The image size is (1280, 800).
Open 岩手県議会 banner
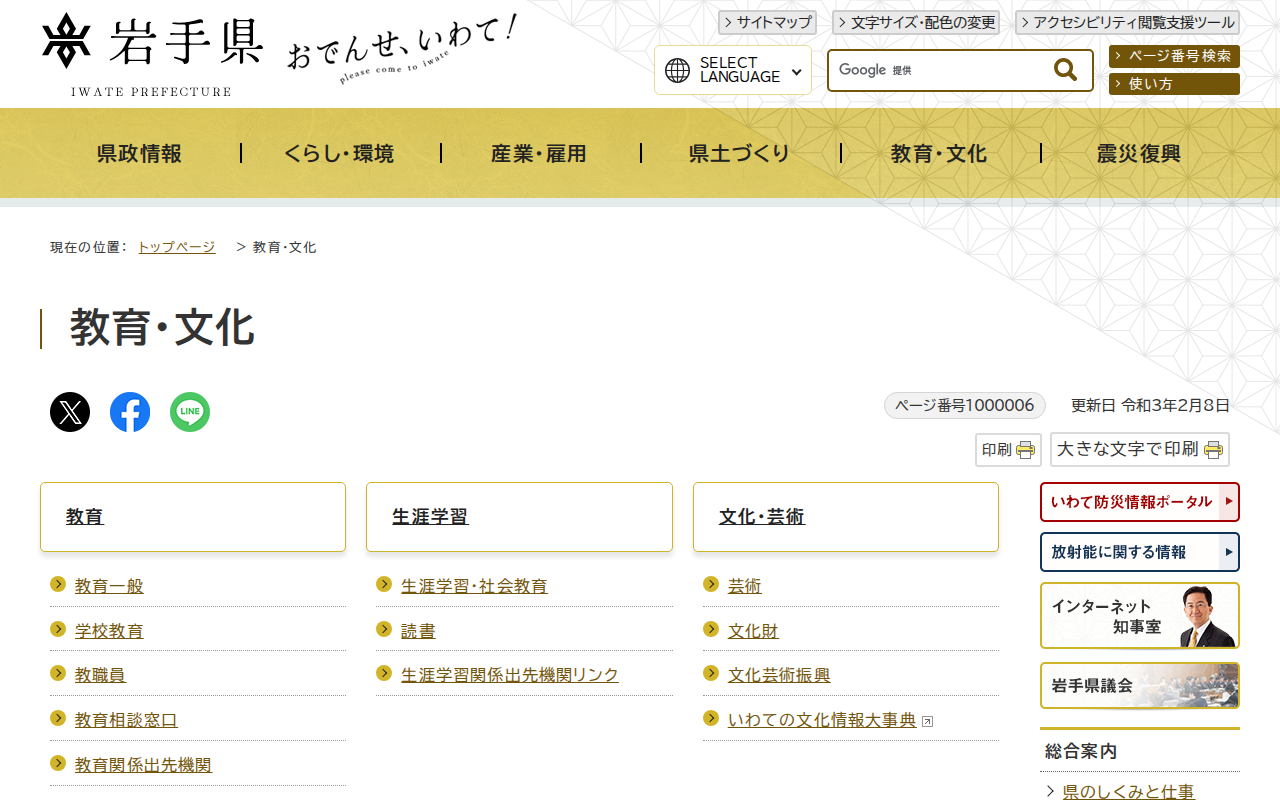[x=1140, y=686]
